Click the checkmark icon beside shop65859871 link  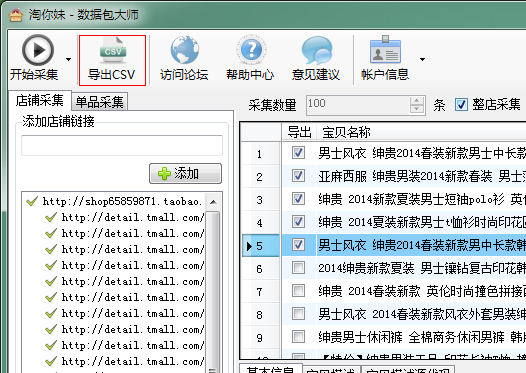click(32, 201)
